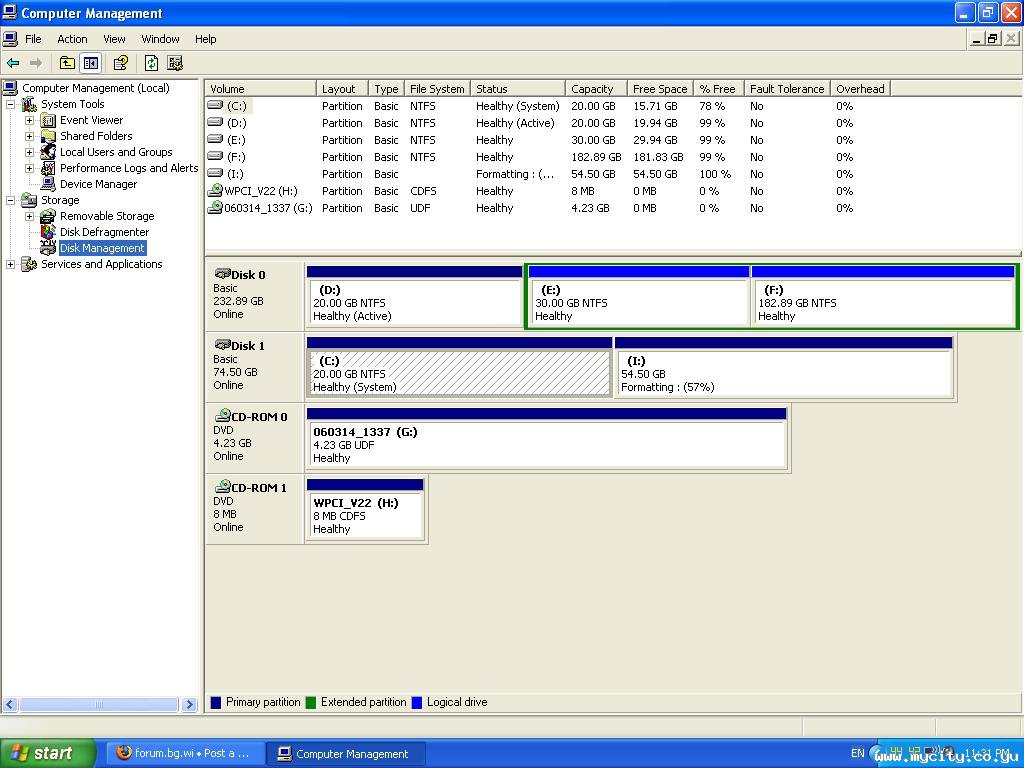Open the Help toolbar icon

tap(121, 63)
